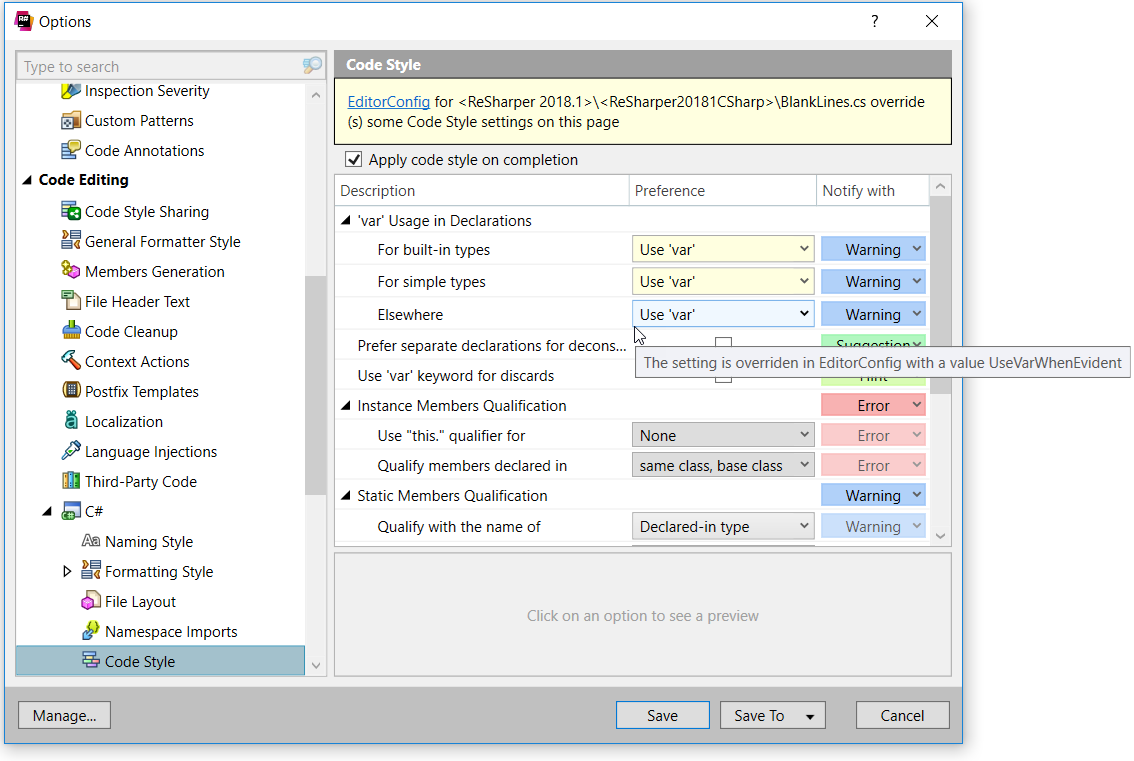Collapse the 'var' Usage in Declarations group

(x=346, y=221)
